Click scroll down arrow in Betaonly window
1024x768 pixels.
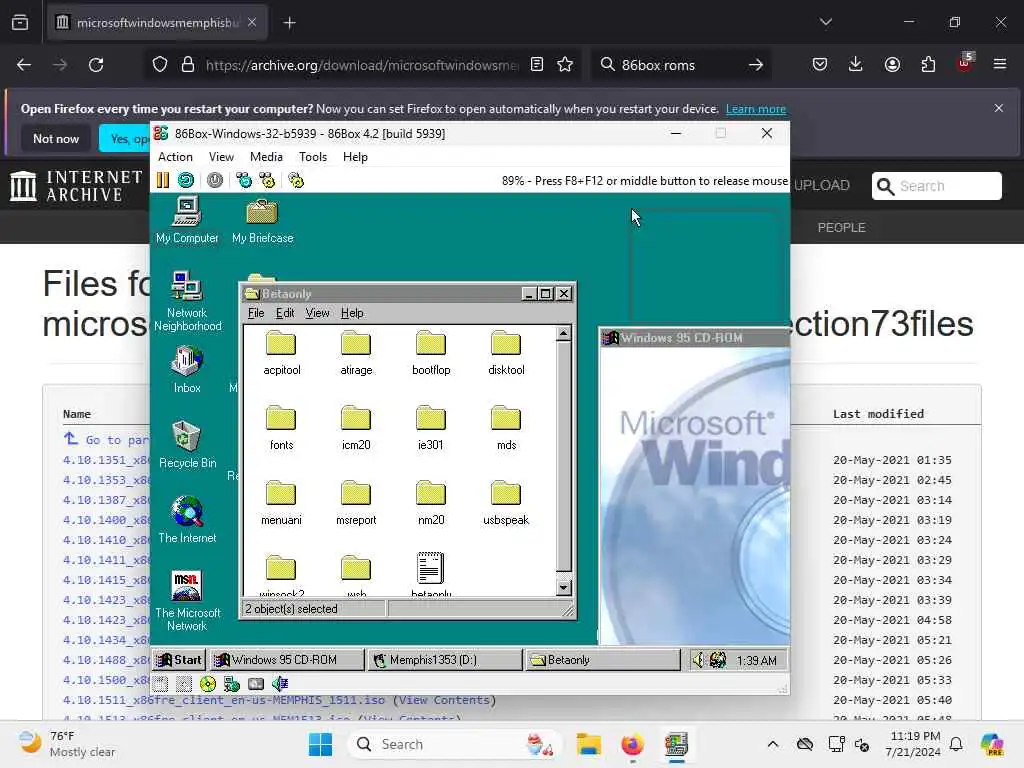click(563, 588)
